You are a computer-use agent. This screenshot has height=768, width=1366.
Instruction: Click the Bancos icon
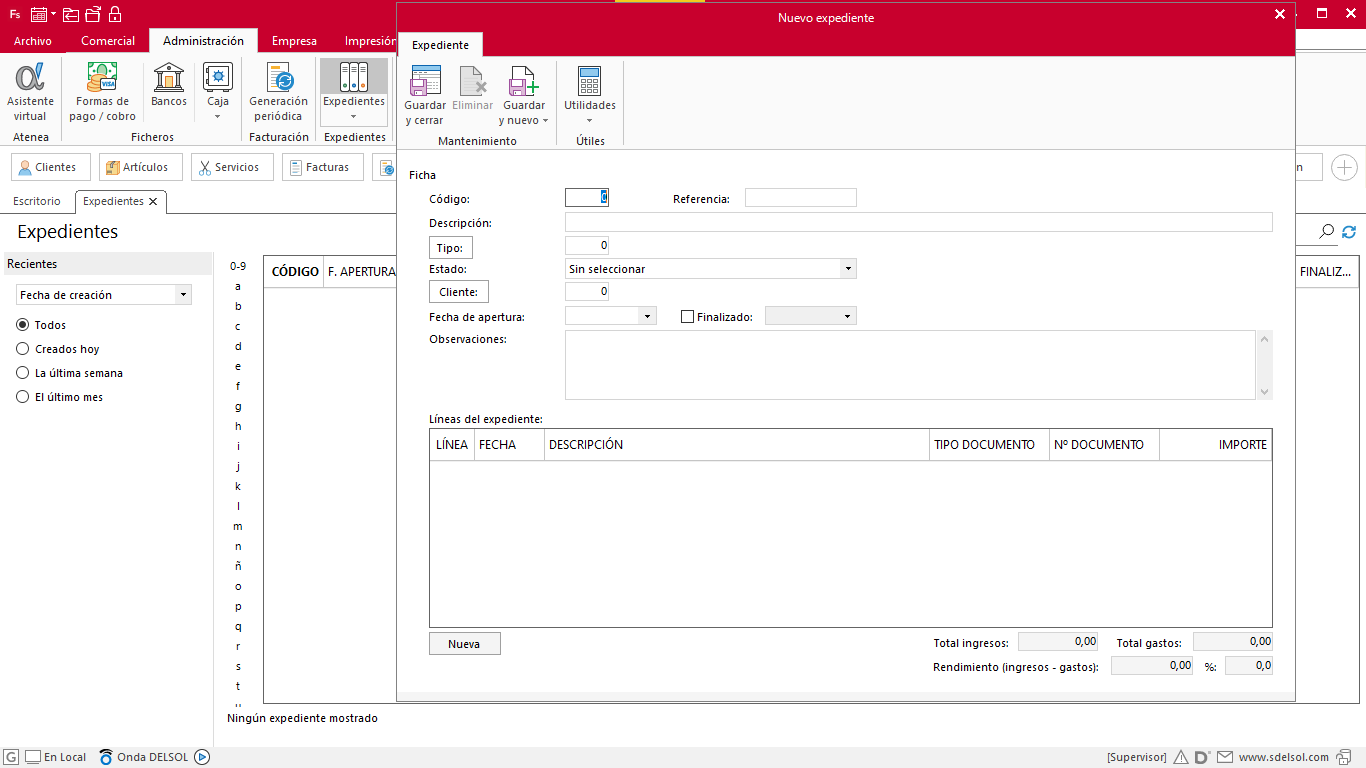(x=169, y=78)
